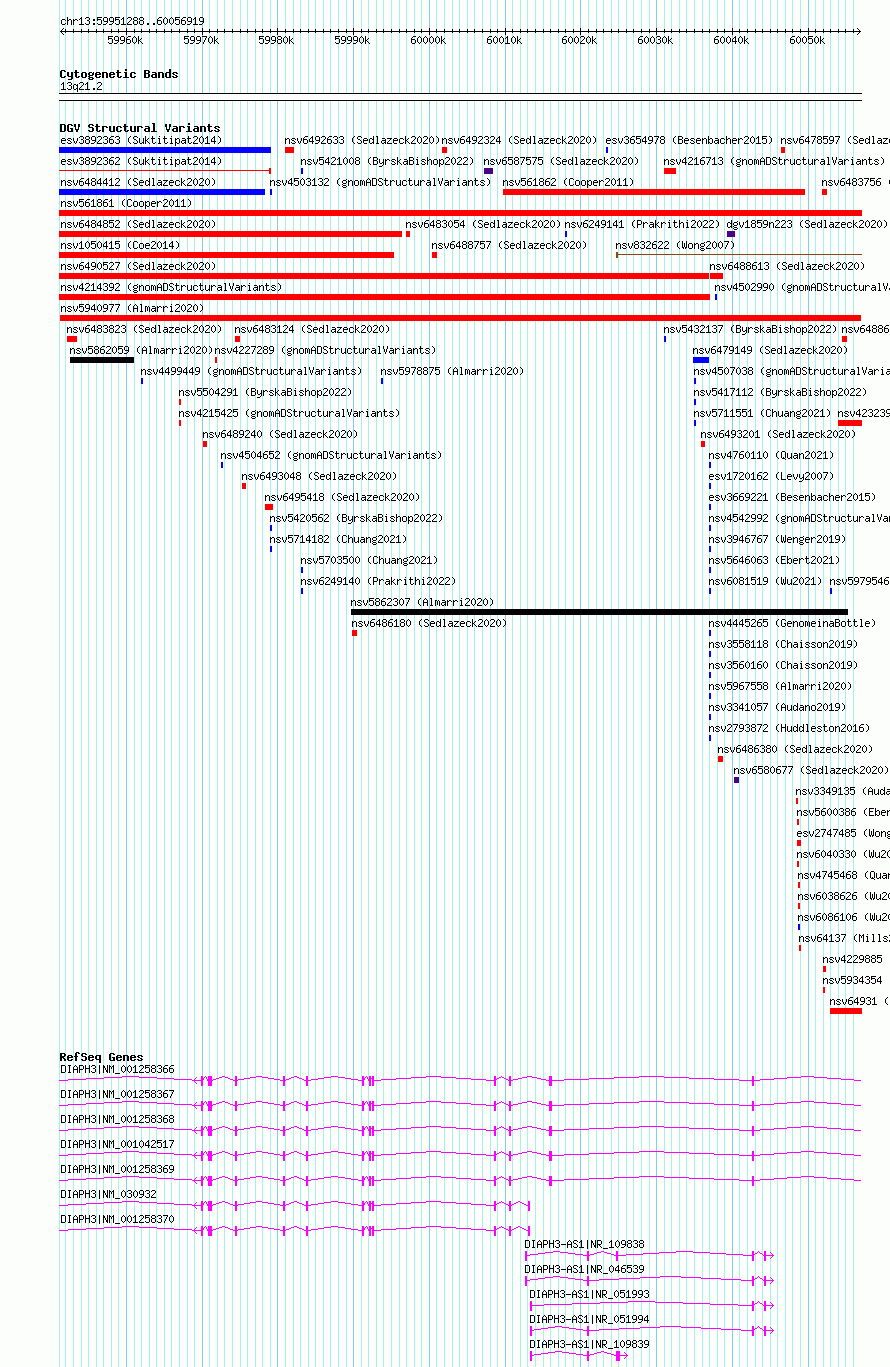890x1367 pixels.
Task: Select variant label nsv6484852 (Sedlazeck2020)
Action: (x=138, y=224)
